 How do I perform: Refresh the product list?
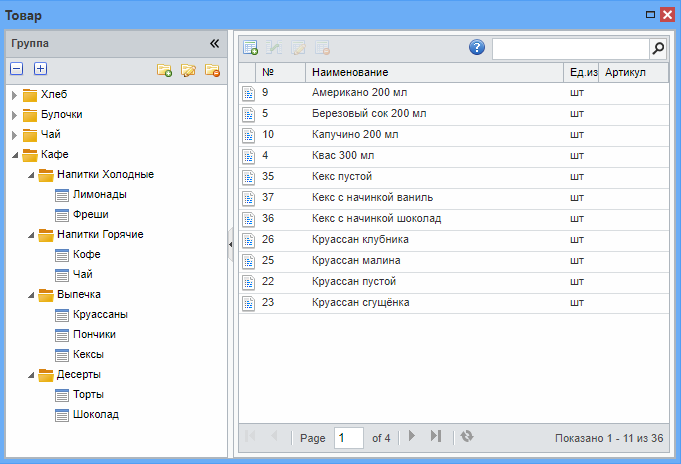click(467, 437)
